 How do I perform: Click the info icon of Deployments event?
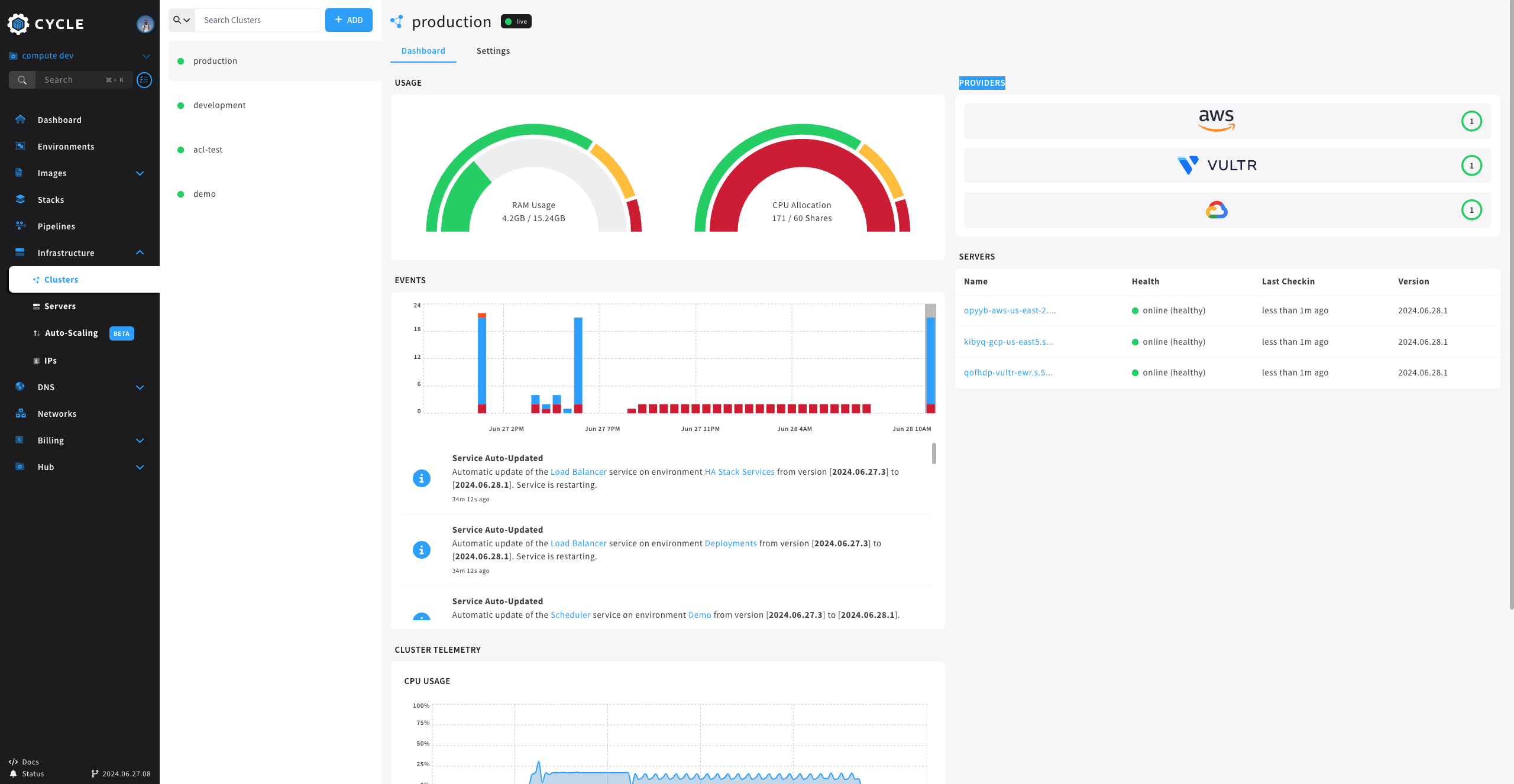[x=422, y=550]
